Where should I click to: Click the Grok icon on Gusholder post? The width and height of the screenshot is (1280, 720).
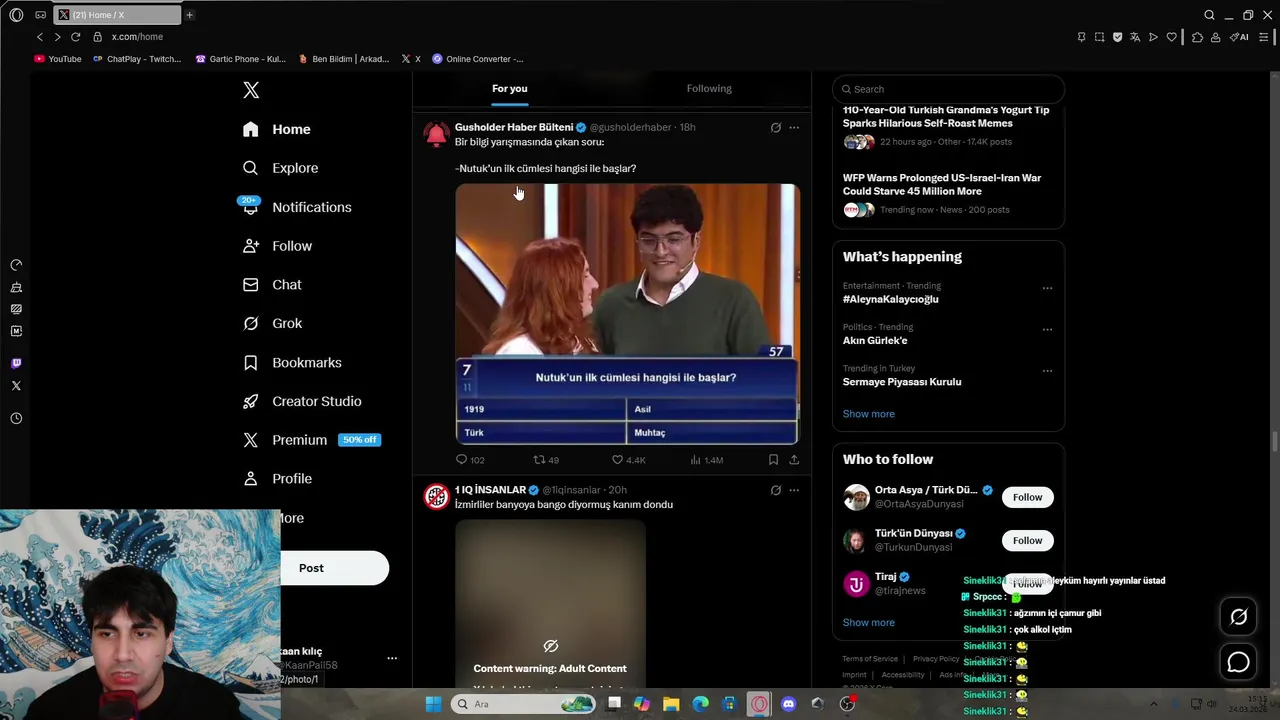pyautogui.click(x=775, y=128)
